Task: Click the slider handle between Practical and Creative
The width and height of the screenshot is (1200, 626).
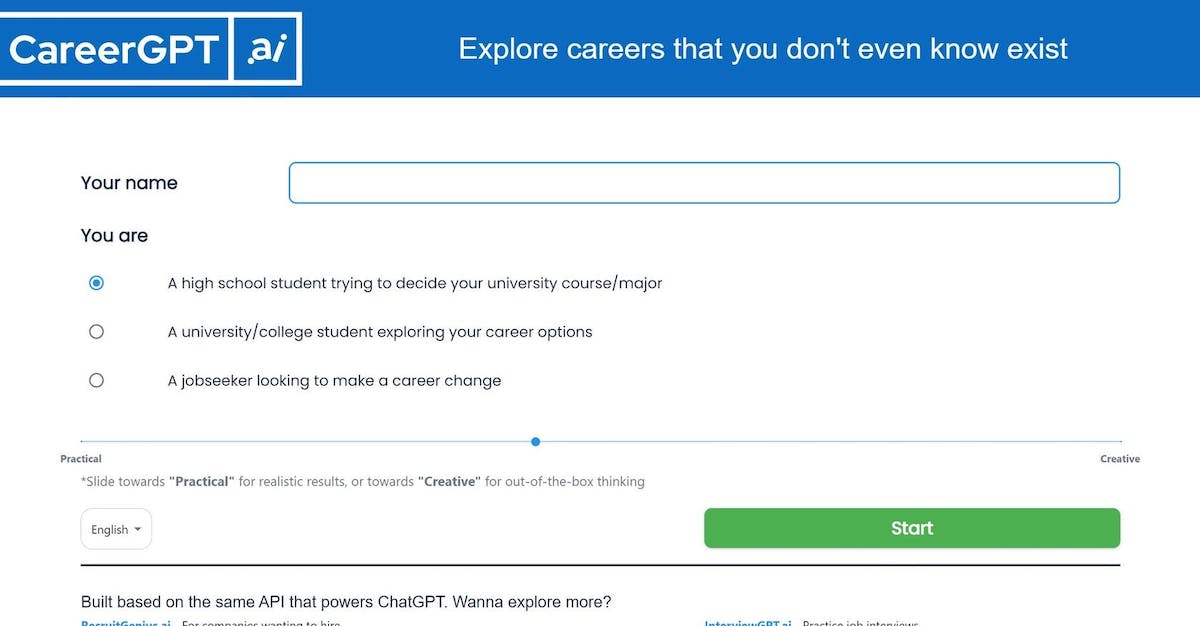Action: (536, 441)
